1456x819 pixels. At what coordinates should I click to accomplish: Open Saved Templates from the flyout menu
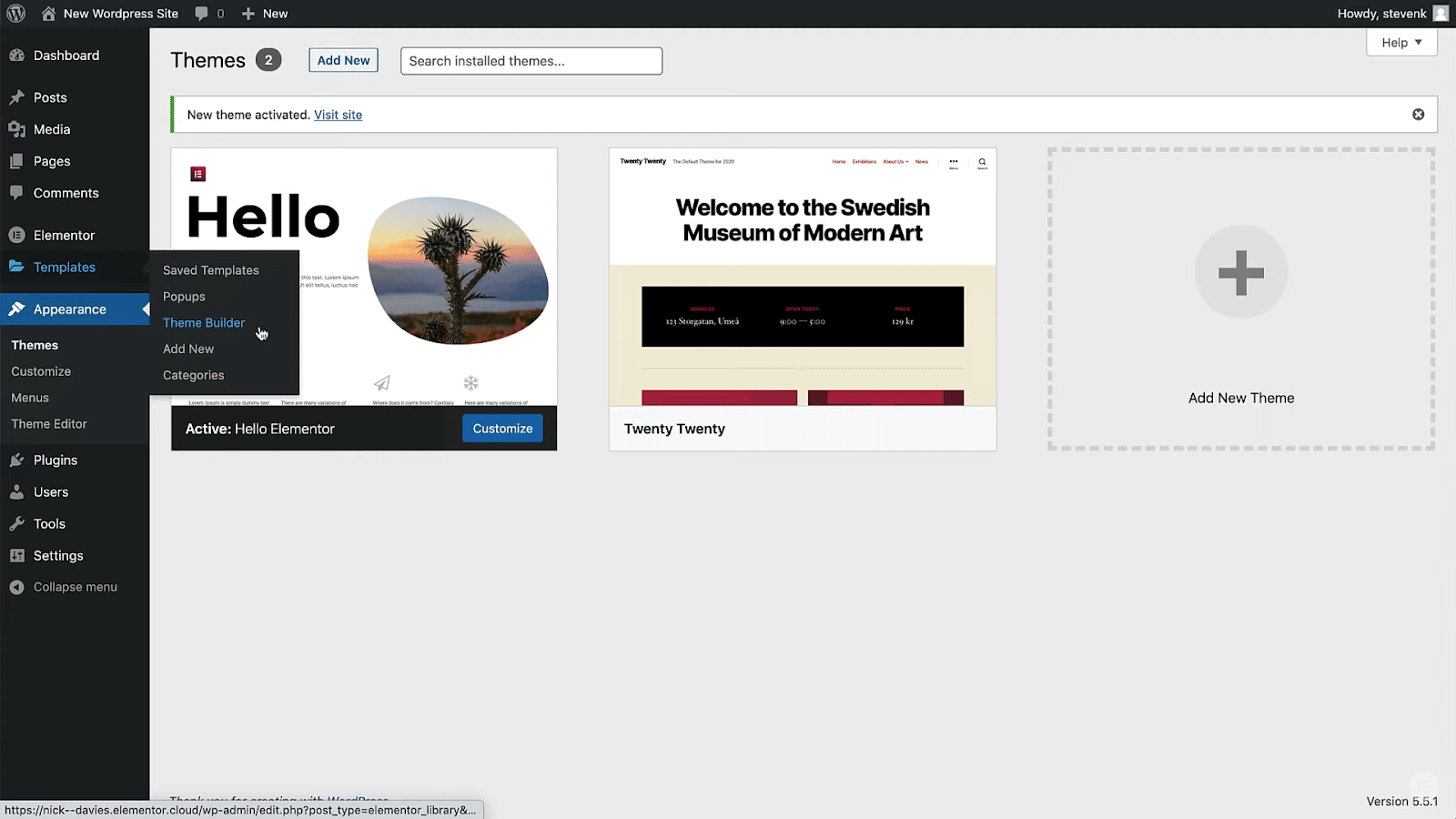coord(211,270)
